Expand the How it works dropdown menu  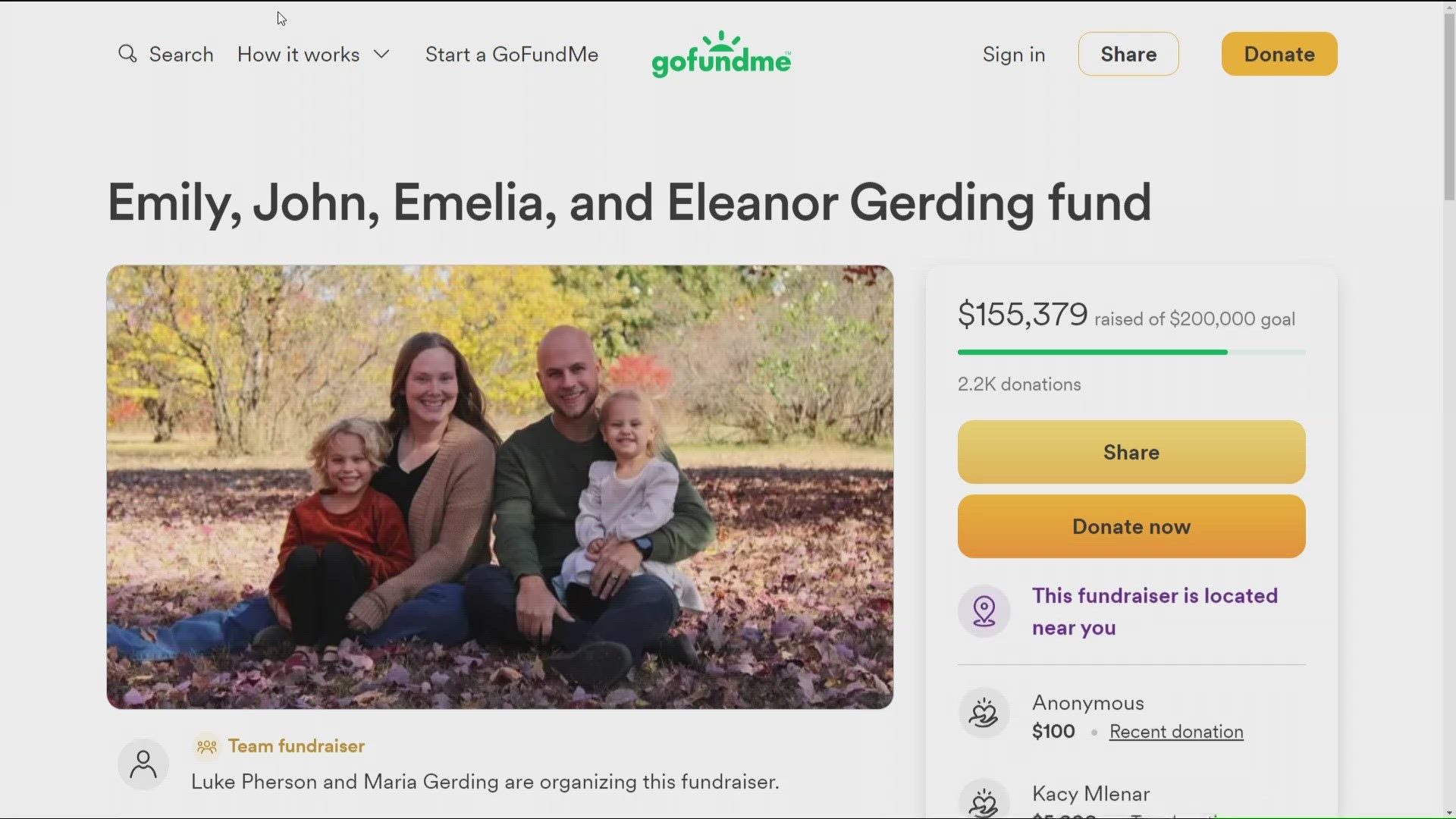pyautogui.click(x=312, y=54)
